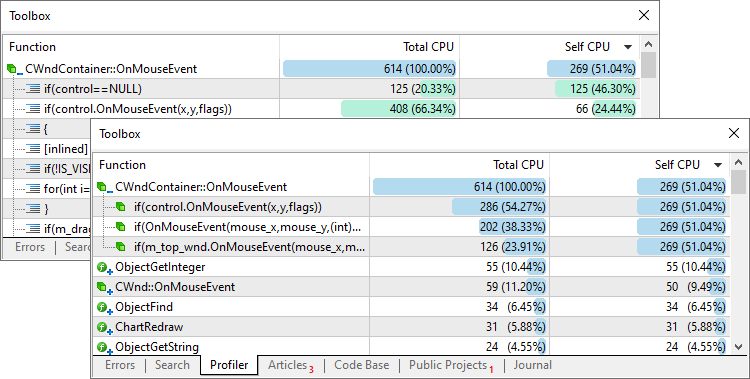The image size is (750, 379).
Task: Sort by Self CPU in back Toolbox
Action: (x=550, y=46)
